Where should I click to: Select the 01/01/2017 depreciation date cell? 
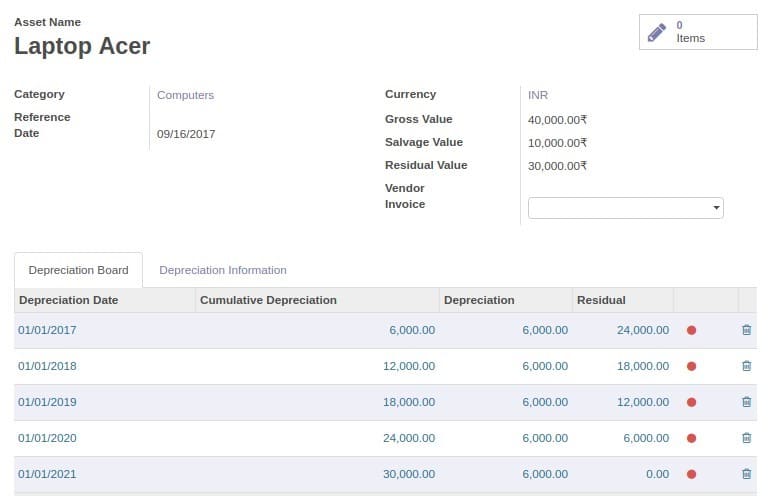tap(47, 330)
